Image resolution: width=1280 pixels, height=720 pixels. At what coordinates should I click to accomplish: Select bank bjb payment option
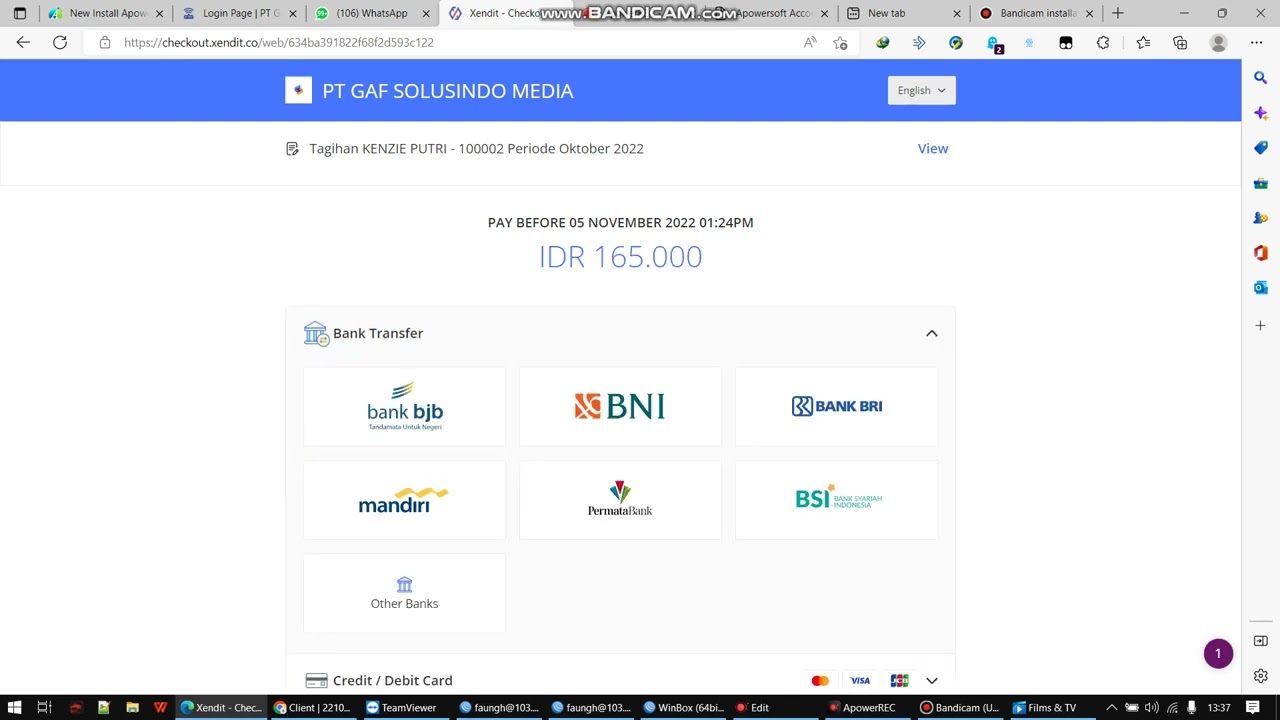pyautogui.click(x=404, y=406)
